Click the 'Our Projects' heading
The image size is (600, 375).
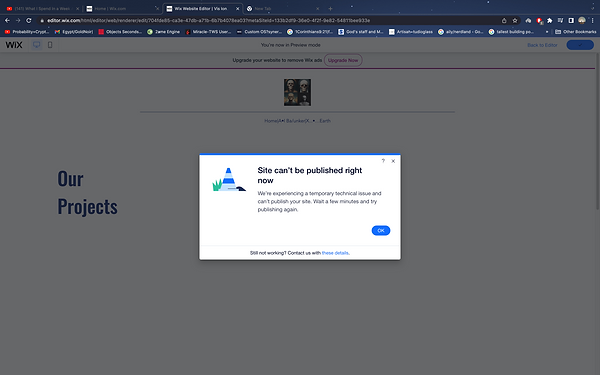coord(87,192)
